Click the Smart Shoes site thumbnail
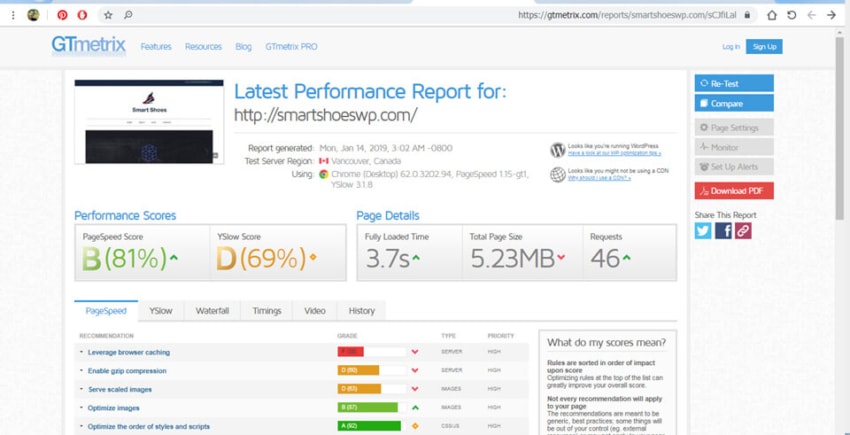The image size is (850, 435). (149, 121)
